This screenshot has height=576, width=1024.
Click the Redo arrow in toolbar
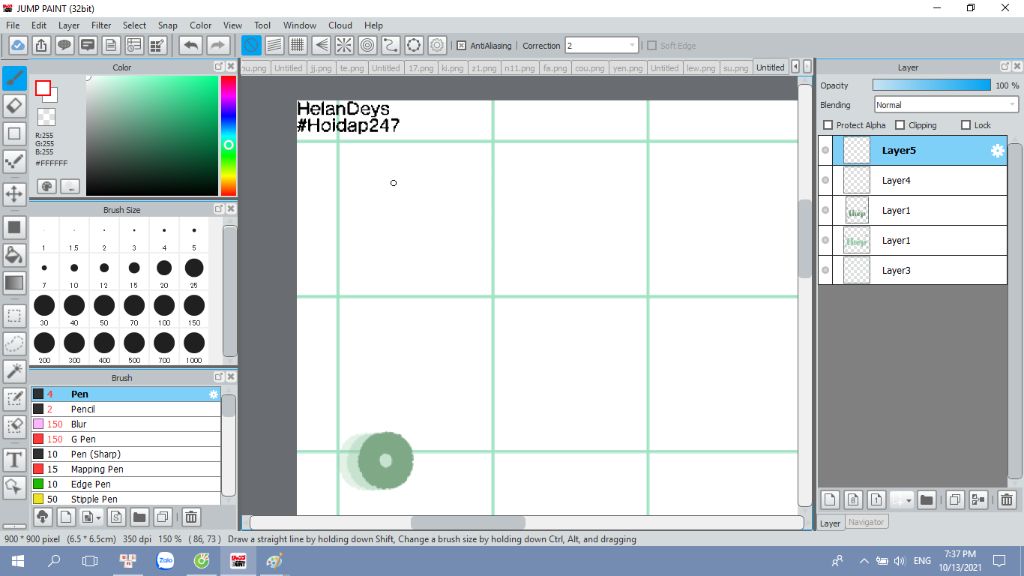(218, 46)
